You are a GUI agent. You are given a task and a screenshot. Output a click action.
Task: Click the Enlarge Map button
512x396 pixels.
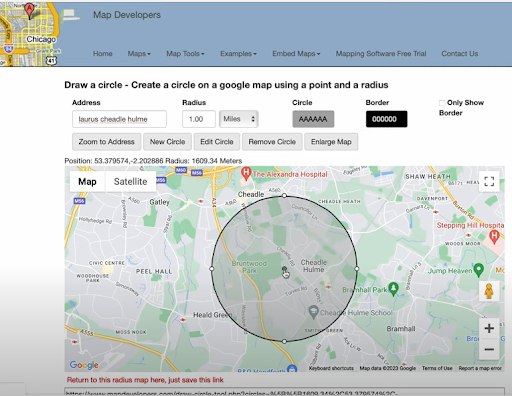click(331, 142)
